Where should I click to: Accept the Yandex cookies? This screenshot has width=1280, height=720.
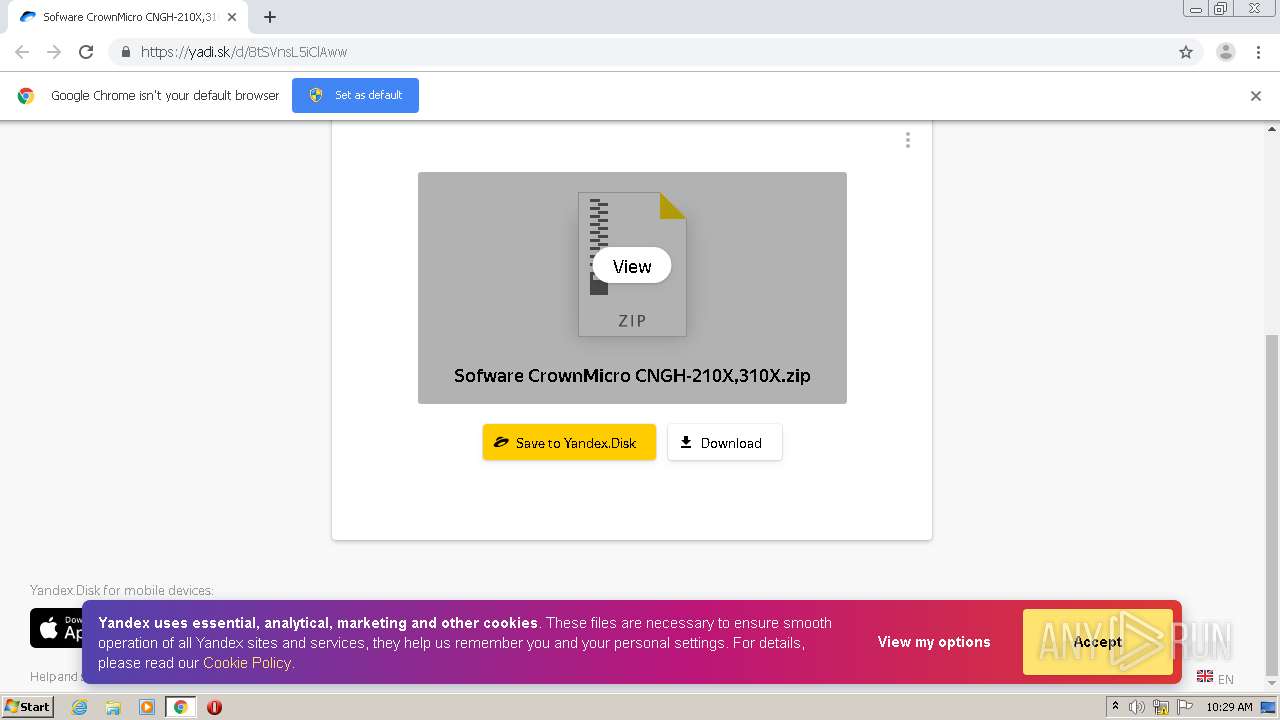(x=1098, y=642)
